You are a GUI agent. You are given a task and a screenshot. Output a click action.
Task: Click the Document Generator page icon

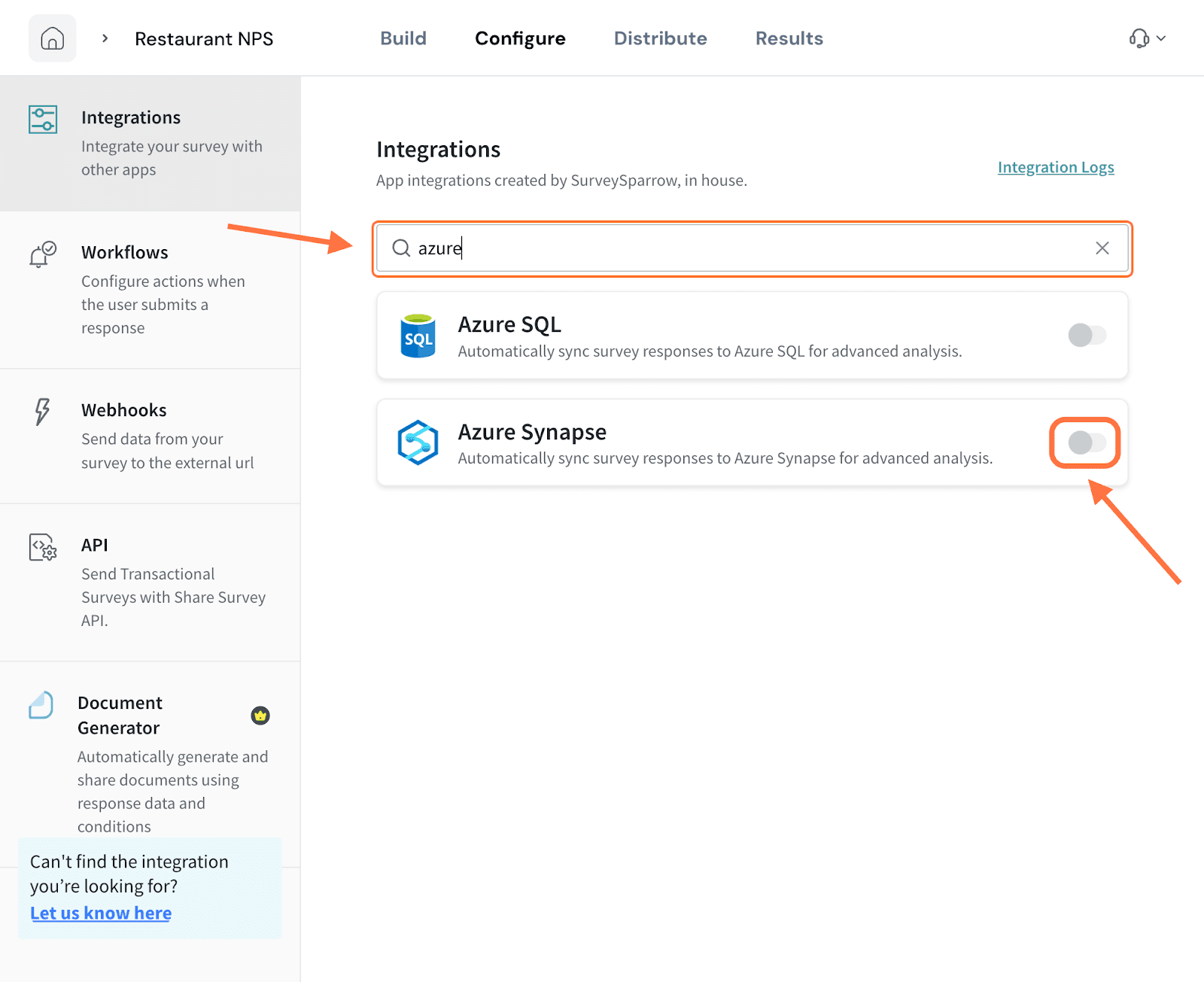tap(41, 706)
